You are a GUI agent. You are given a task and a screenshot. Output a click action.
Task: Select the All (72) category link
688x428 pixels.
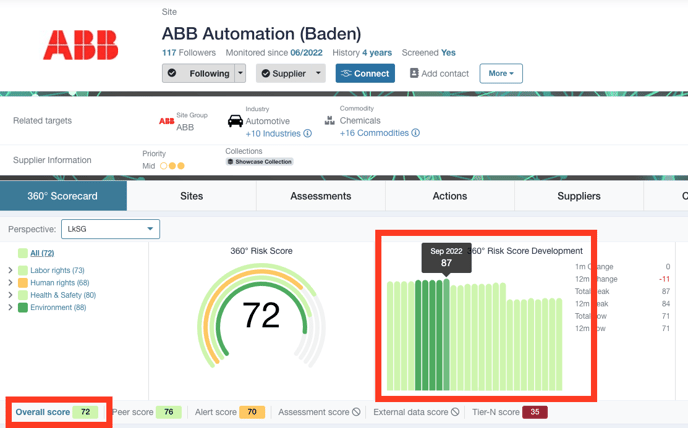tap(42, 253)
